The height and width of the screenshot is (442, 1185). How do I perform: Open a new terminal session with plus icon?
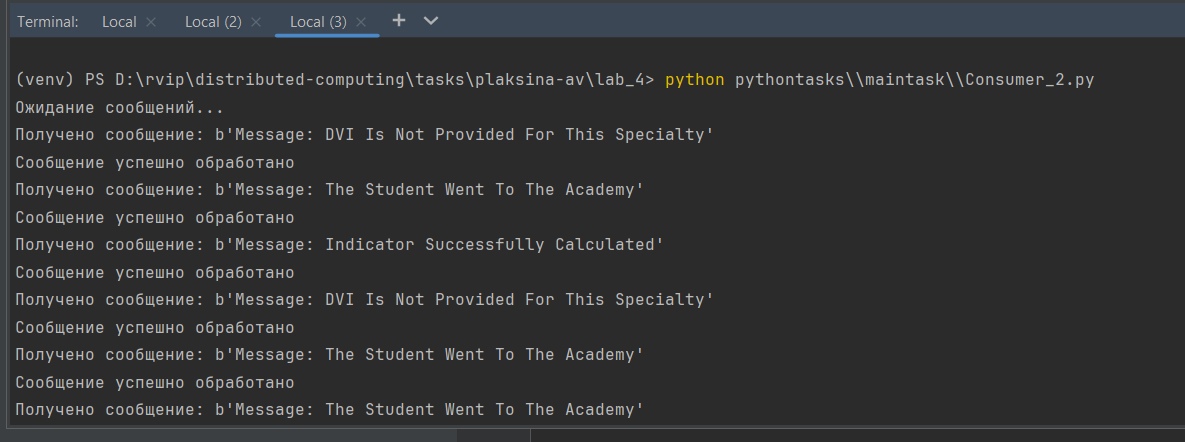coord(398,20)
